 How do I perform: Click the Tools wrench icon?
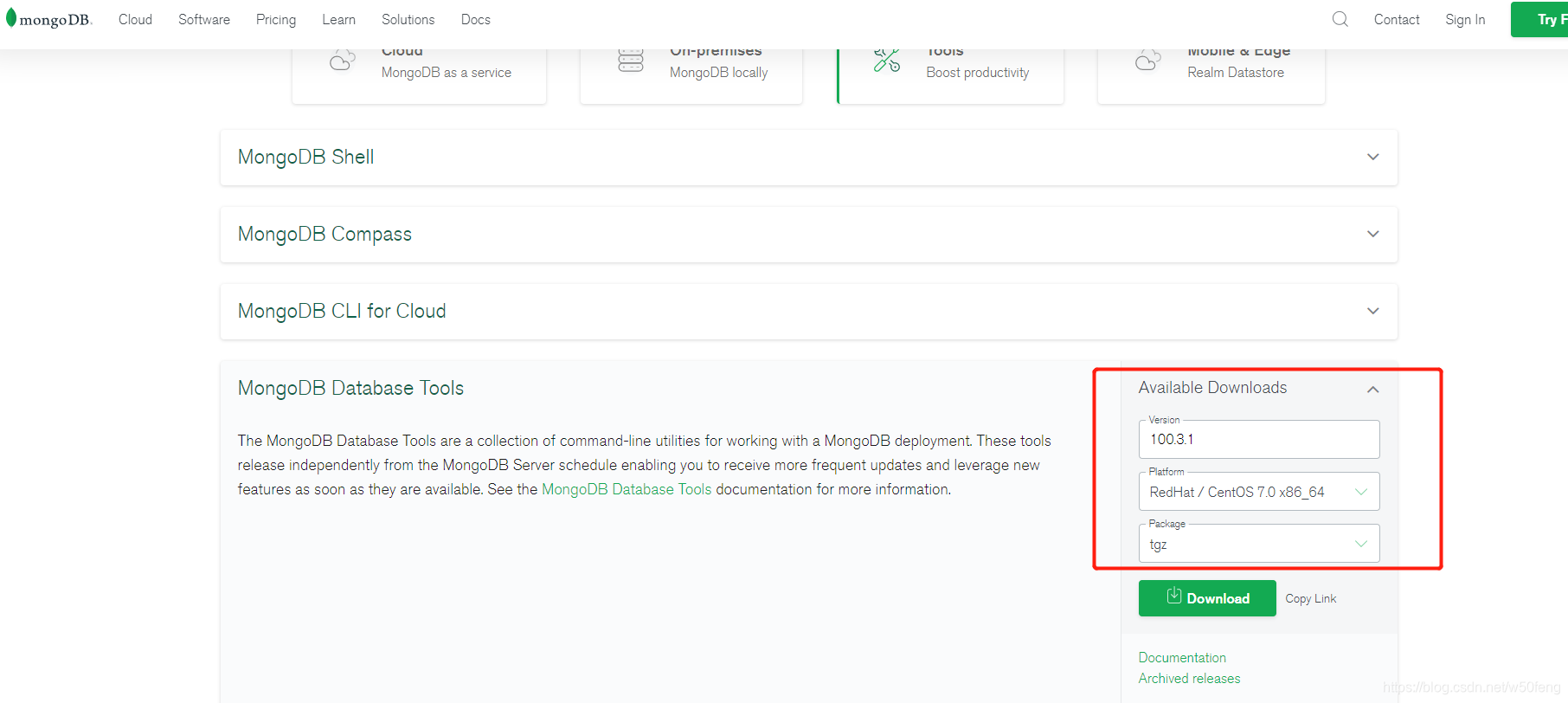tap(886, 60)
